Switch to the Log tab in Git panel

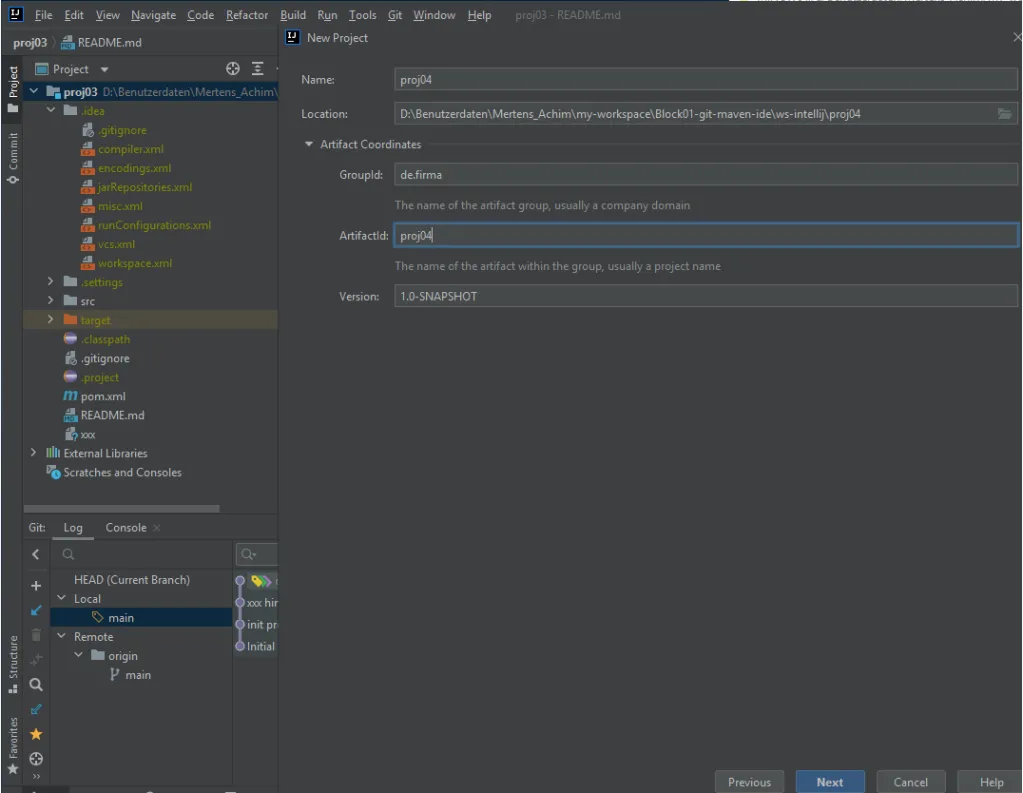pyautogui.click(x=73, y=527)
